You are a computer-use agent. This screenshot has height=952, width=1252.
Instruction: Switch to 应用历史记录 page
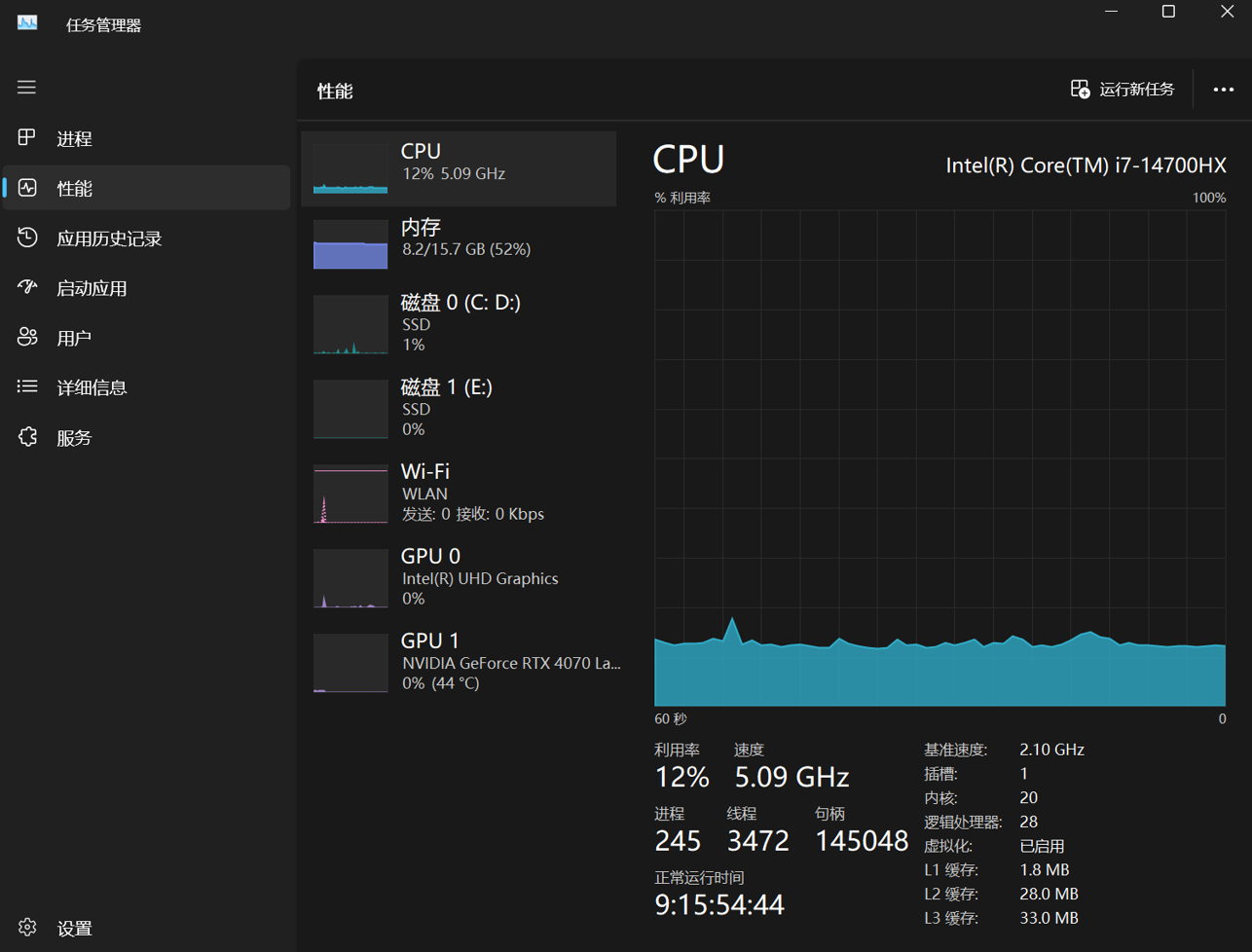coord(147,238)
